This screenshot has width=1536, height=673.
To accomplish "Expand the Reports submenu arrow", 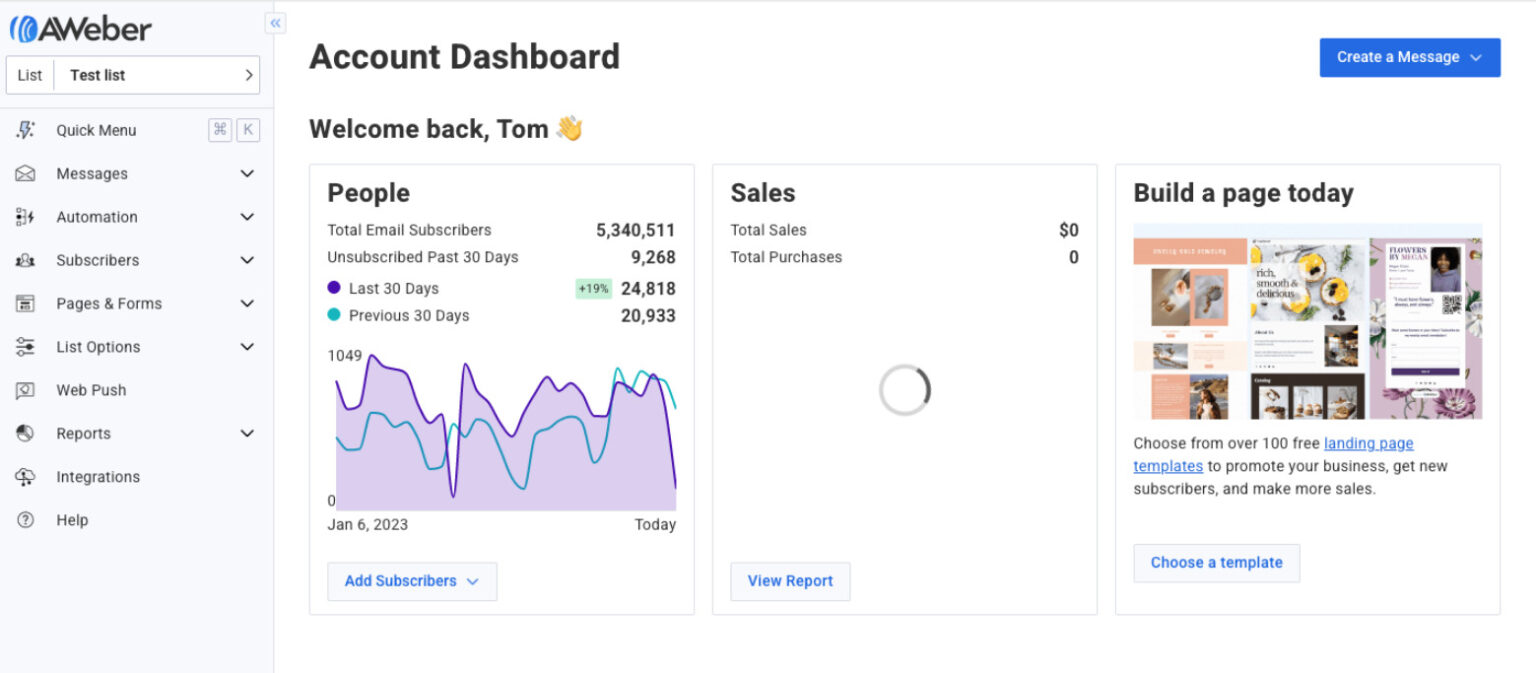I will pos(247,434).
